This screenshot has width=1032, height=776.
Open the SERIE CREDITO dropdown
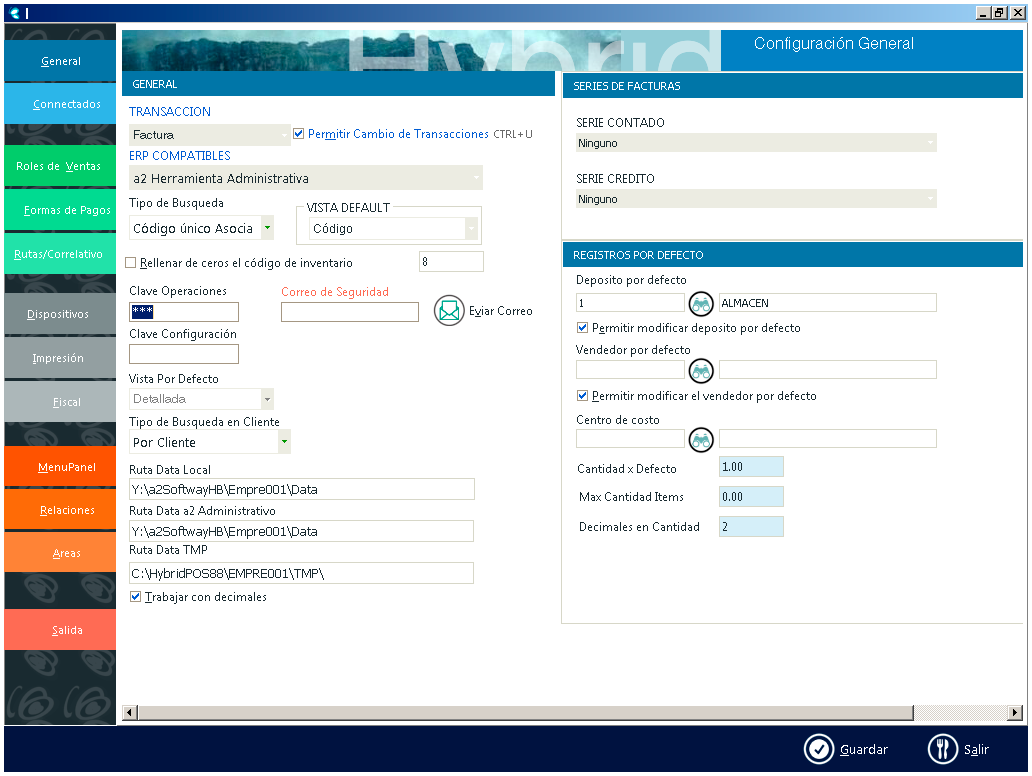pyautogui.click(x=756, y=199)
